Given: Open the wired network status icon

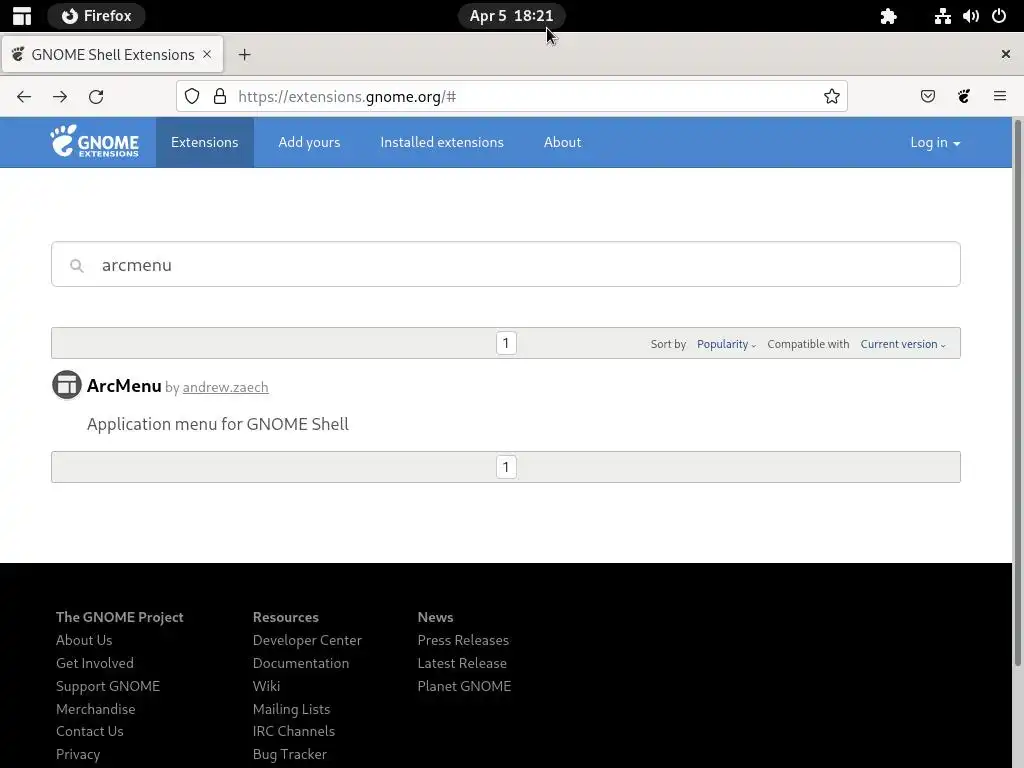Looking at the screenshot, I should tap(942, 16).
